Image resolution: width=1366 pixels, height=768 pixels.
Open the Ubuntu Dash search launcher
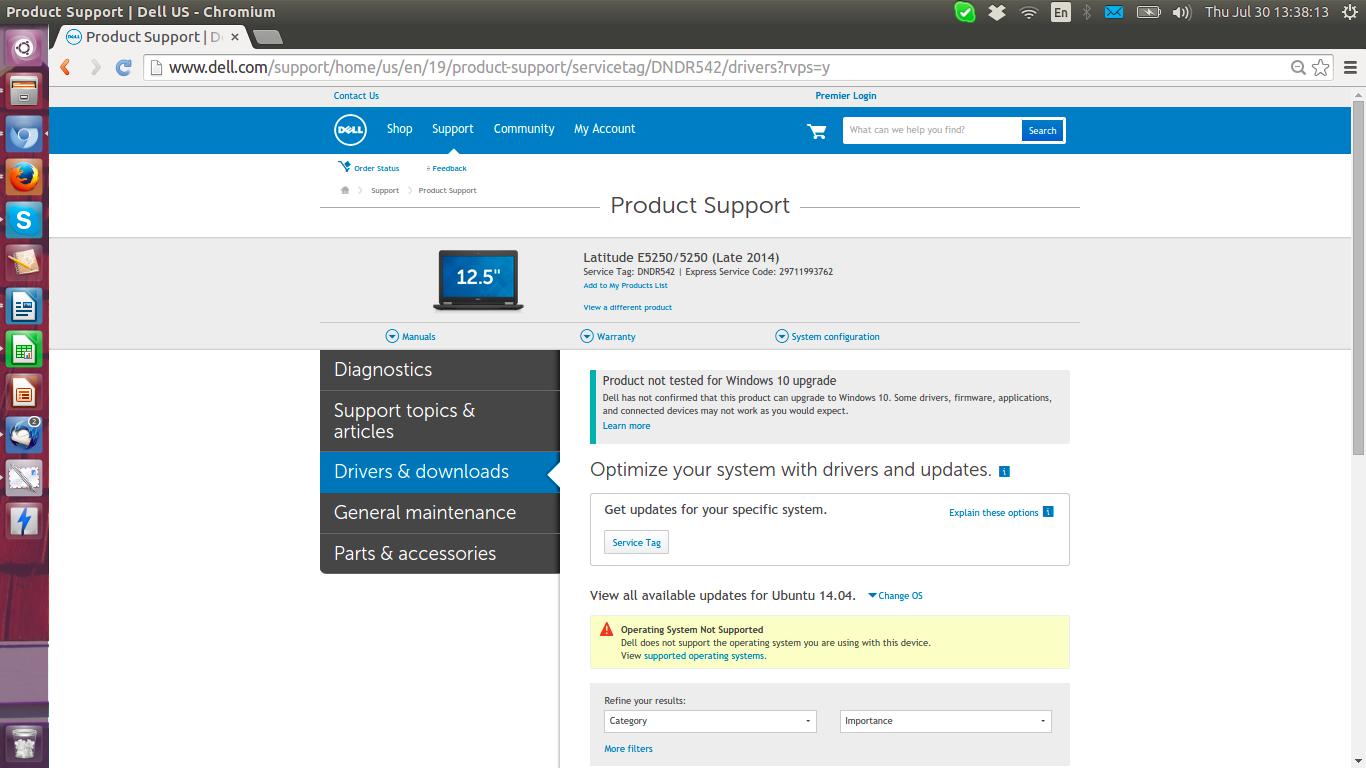point(24,48)
